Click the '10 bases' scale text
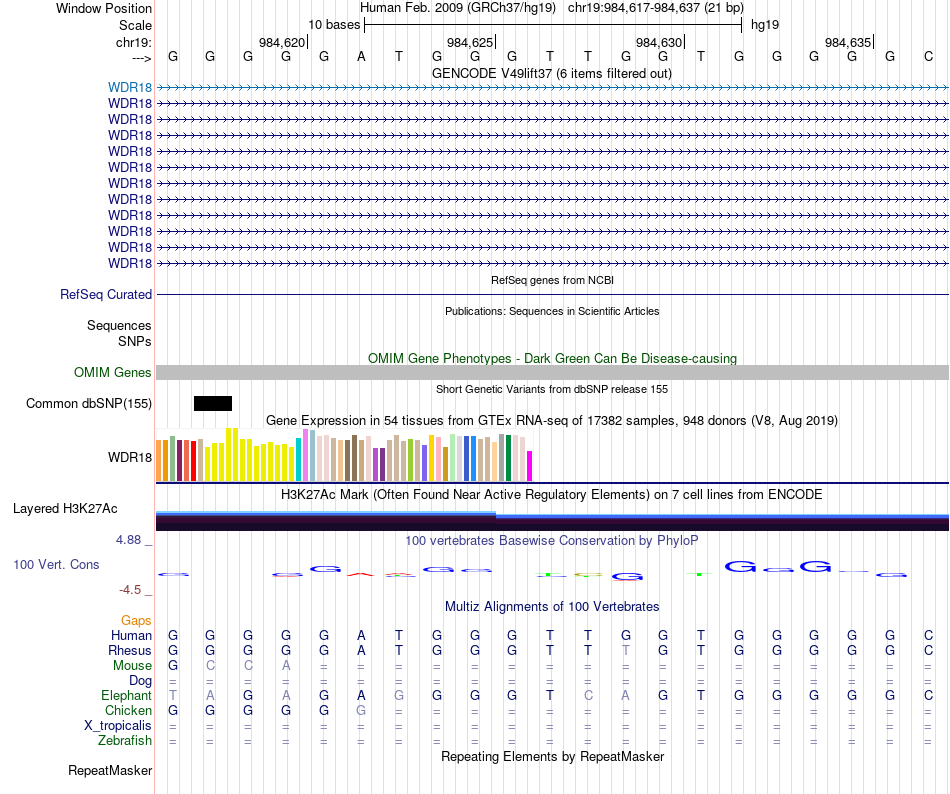950x794 pixels. click(x=334, y=25)
